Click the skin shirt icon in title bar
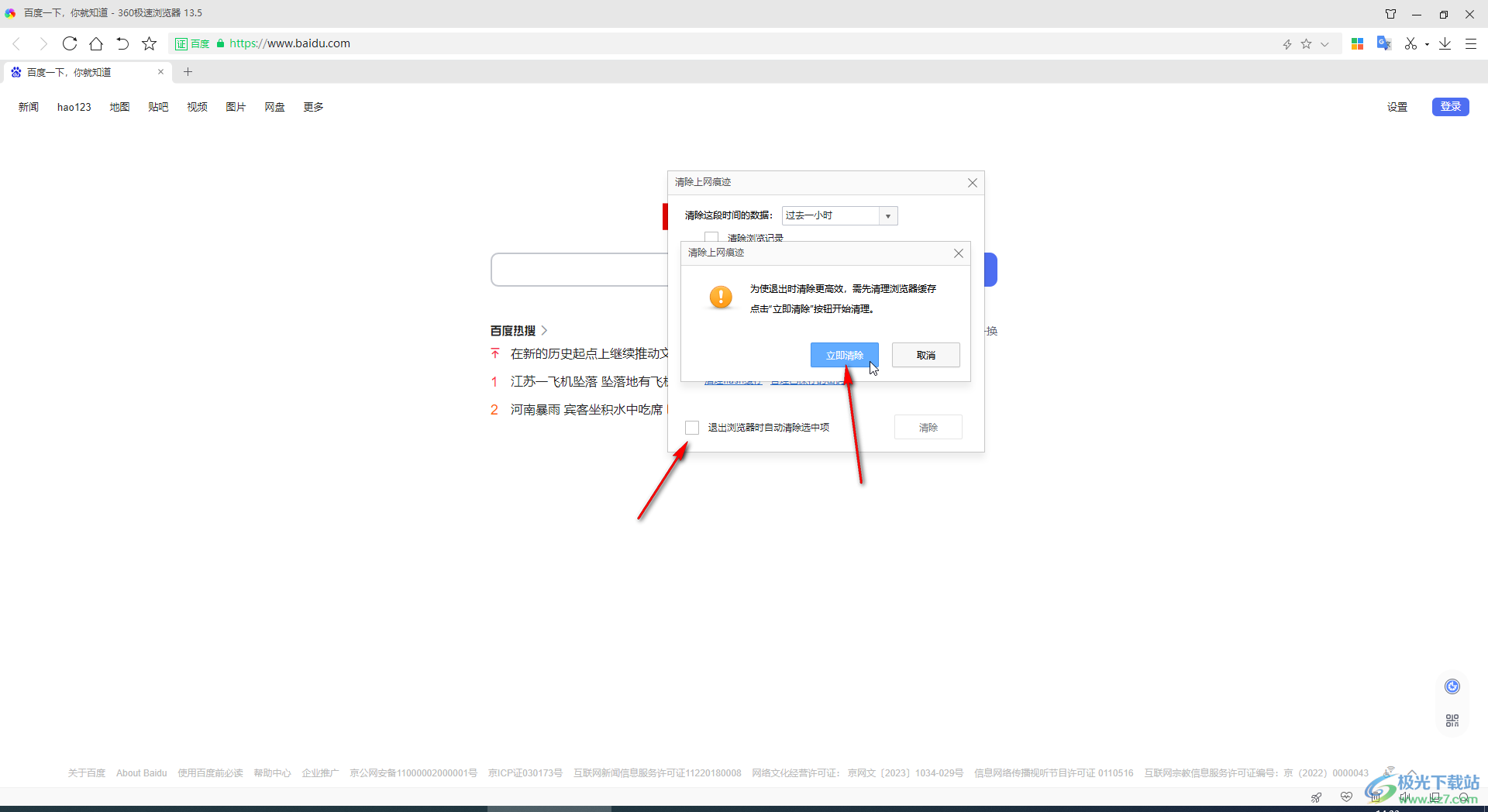Image resolution: width=1488 pixels, height=812 pixels. coord(1391,14)
